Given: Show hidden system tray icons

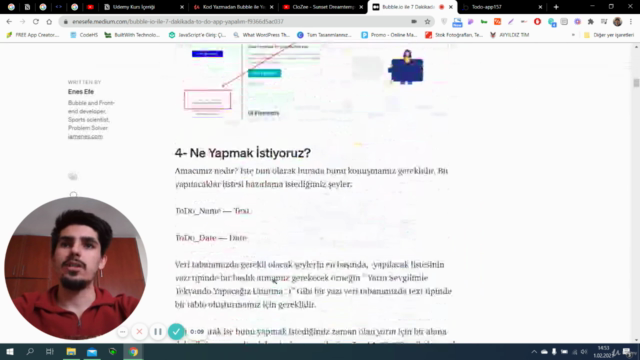Looking at the screenshot, I should 534,352.
